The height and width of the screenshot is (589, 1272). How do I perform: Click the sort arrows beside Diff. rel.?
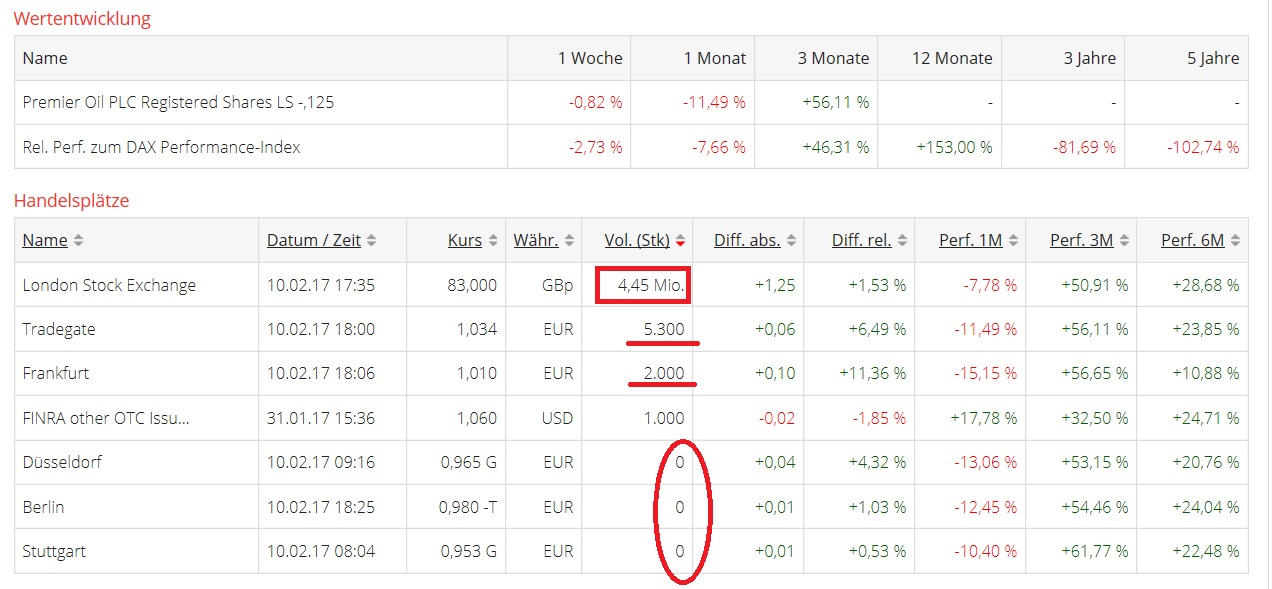tap(902, 241)
